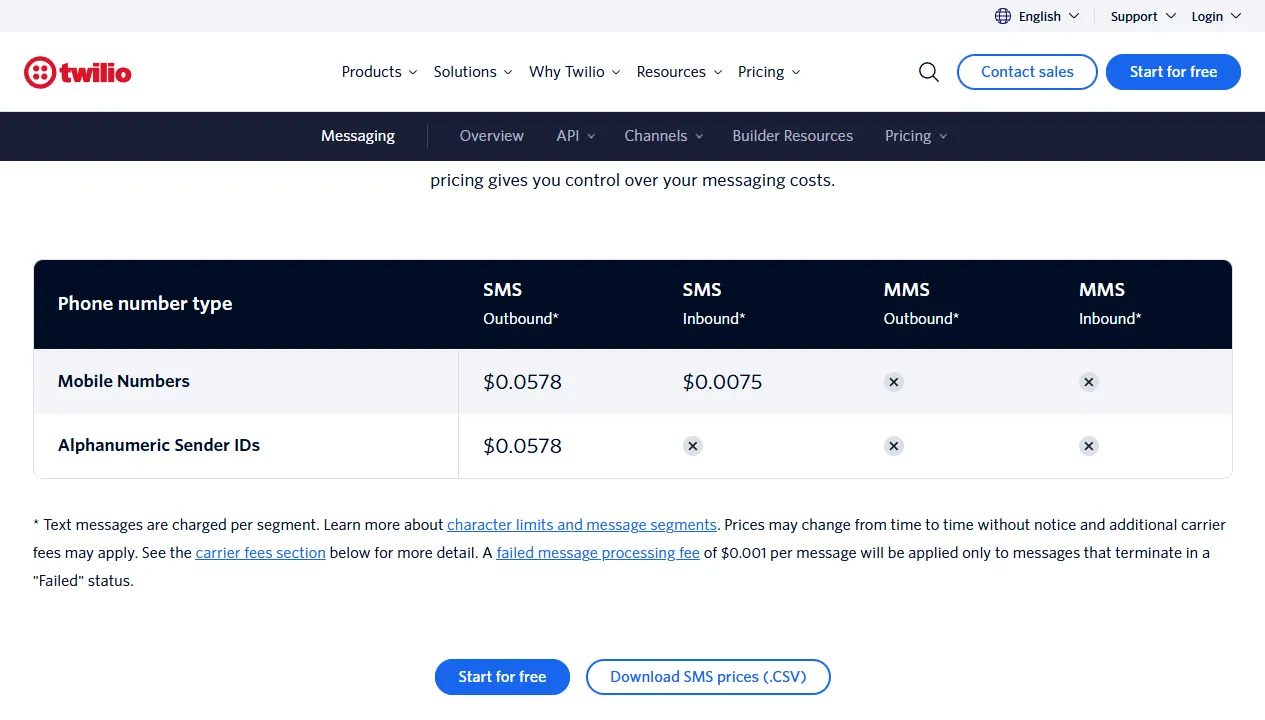Select the Phone number type column header
This screenshot has height=720, width=1265.
[145, 304]
